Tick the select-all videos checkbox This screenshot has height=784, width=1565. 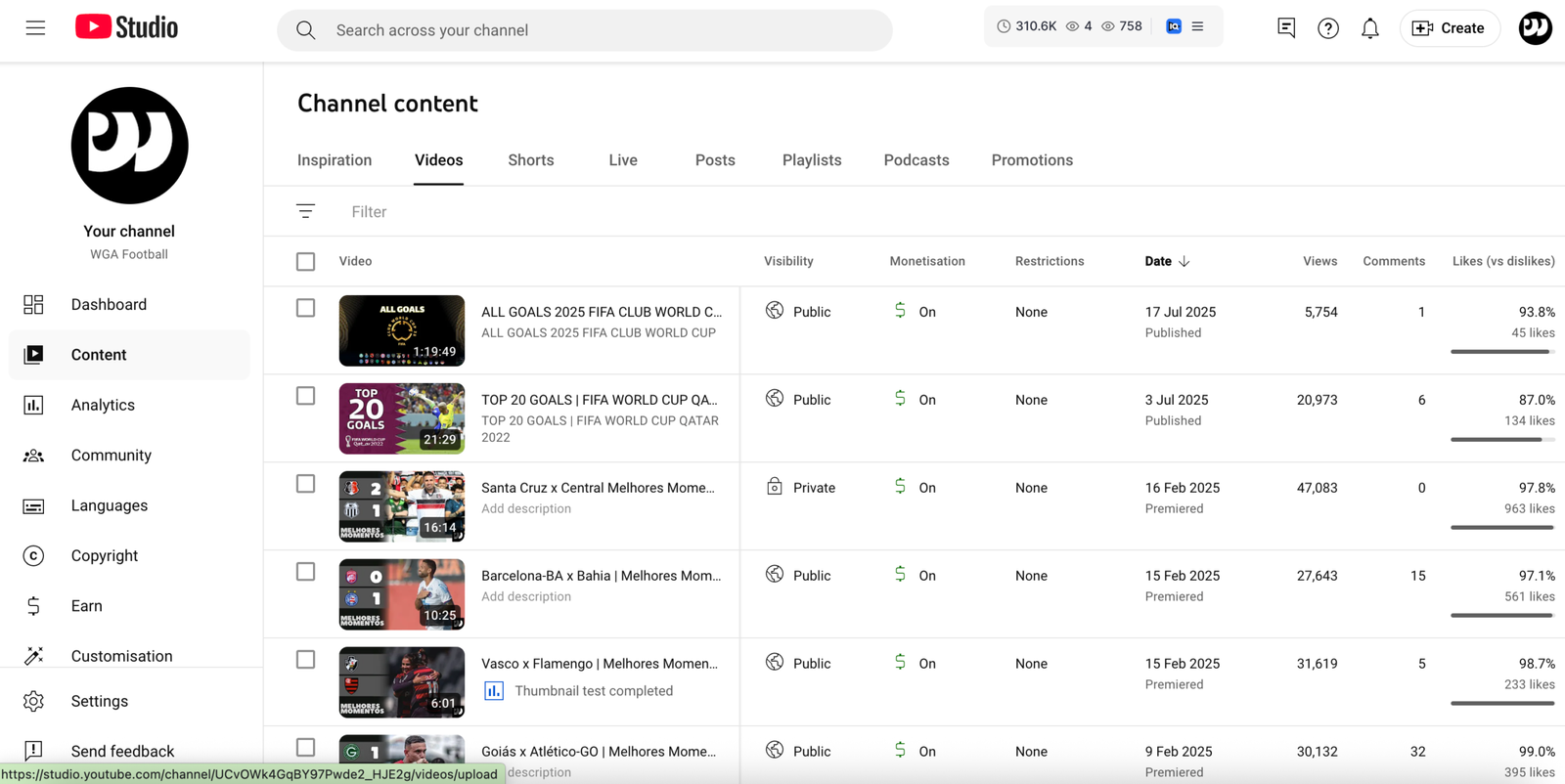(305, 261)
